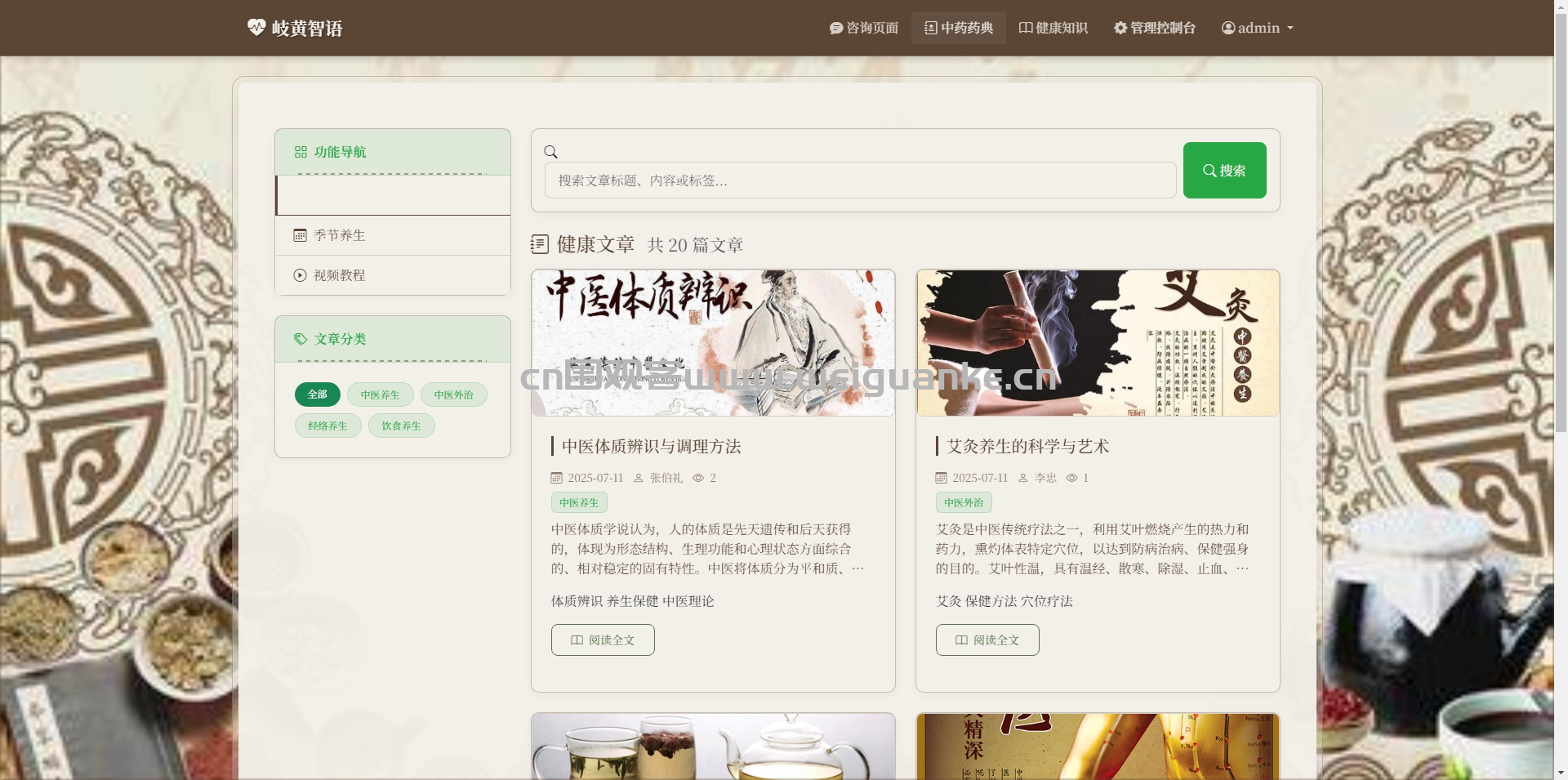Viewport: 1568px width, 780px height.
Task: Click the 岐黄智语 heart logo icon
Action: [256, 28]
